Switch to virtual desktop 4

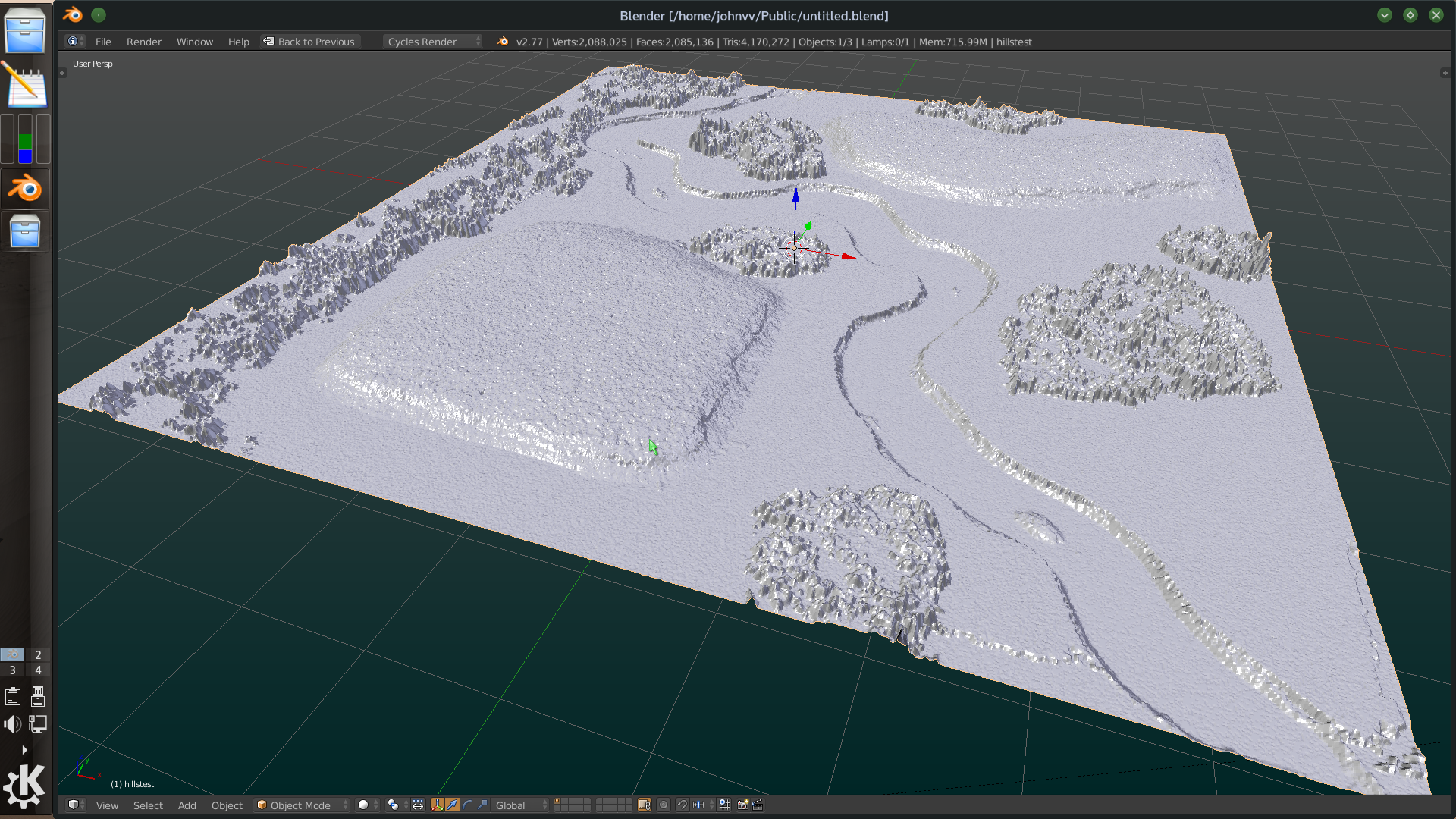tap(38, 670)
